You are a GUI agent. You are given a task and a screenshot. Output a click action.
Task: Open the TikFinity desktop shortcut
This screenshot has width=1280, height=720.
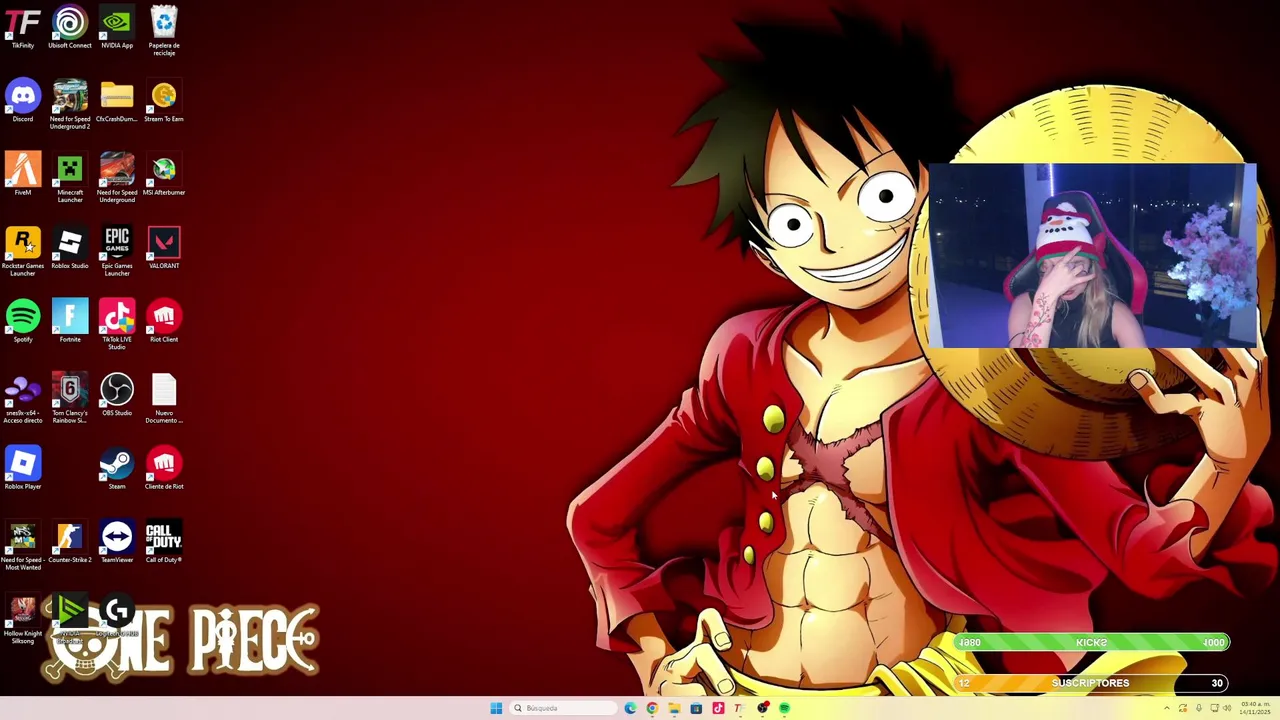(23, 28)
